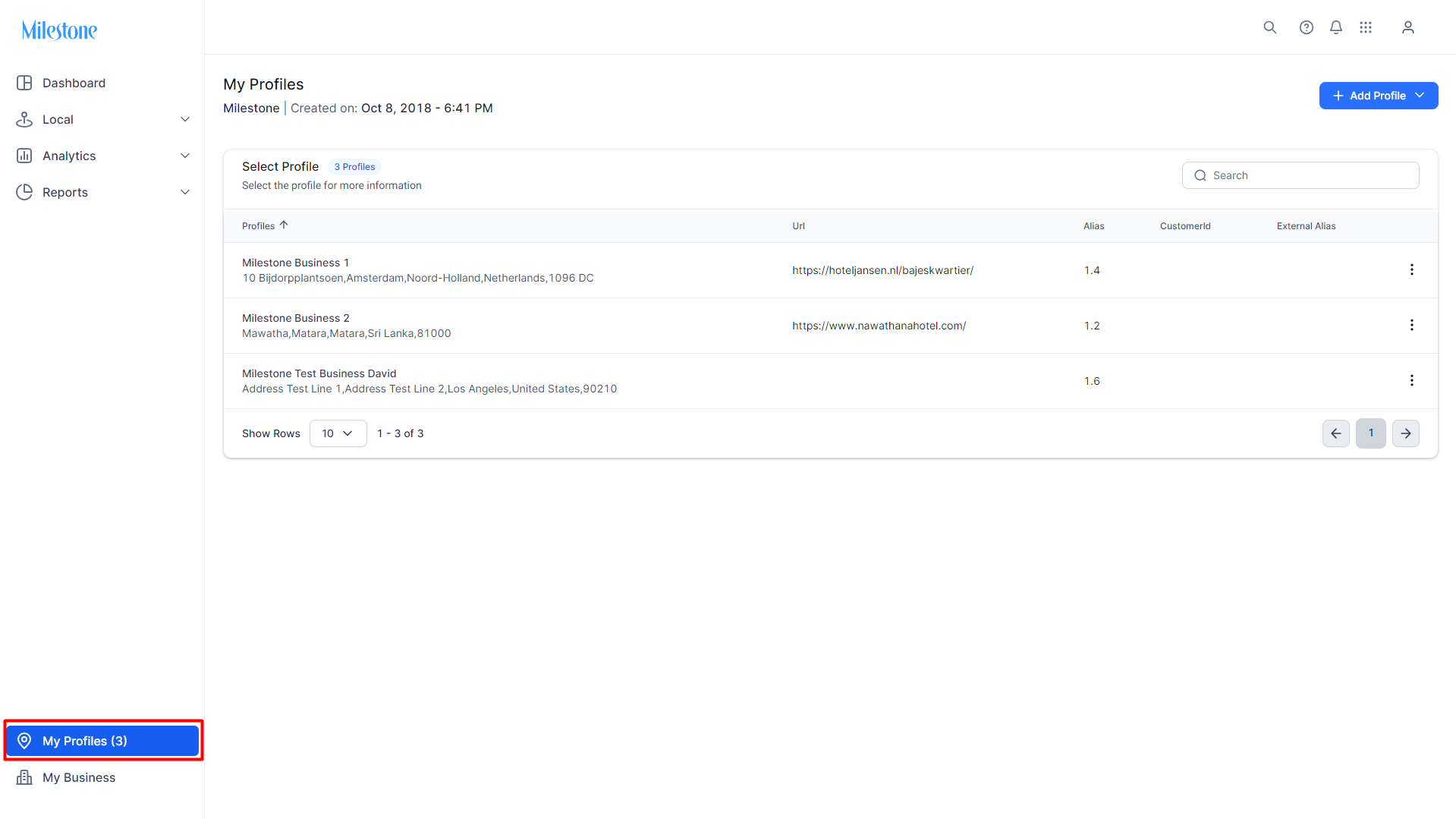Screen dimensions: 1456x819
Task: Open the help question mark icon
Action: tap(1307, 27)
